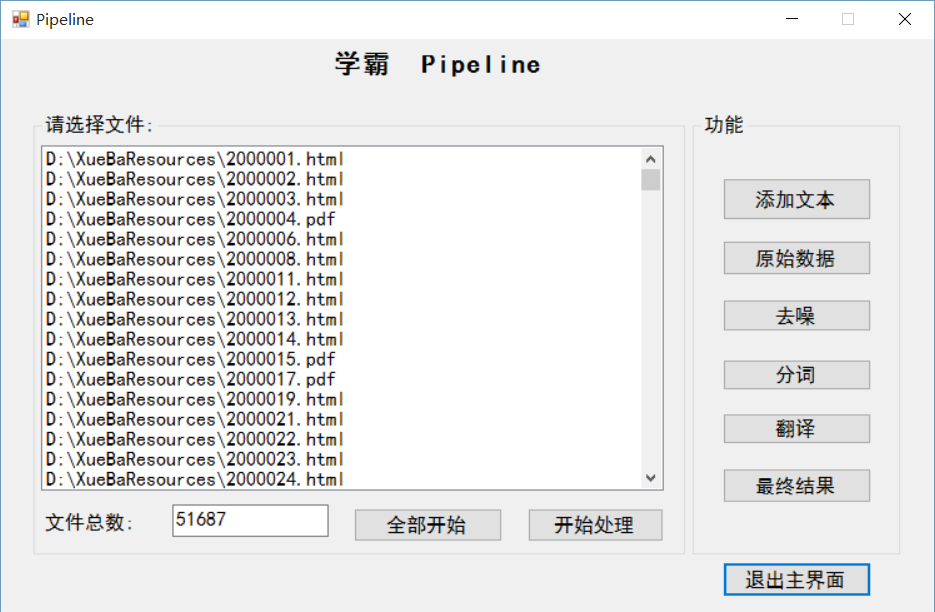Click the file list scrollbar thumb
This screenshot has width=935, height=612.
click(x=651, y=180)
